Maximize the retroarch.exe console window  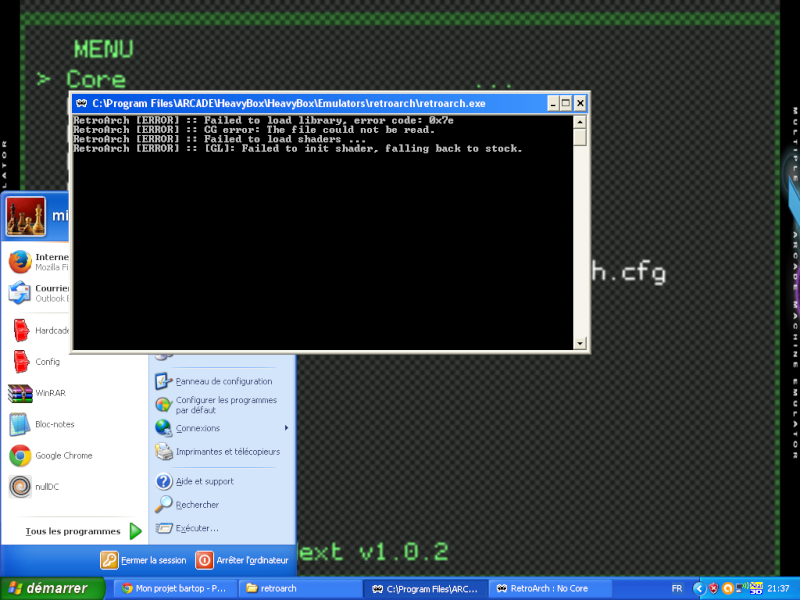tap(566, 104)
